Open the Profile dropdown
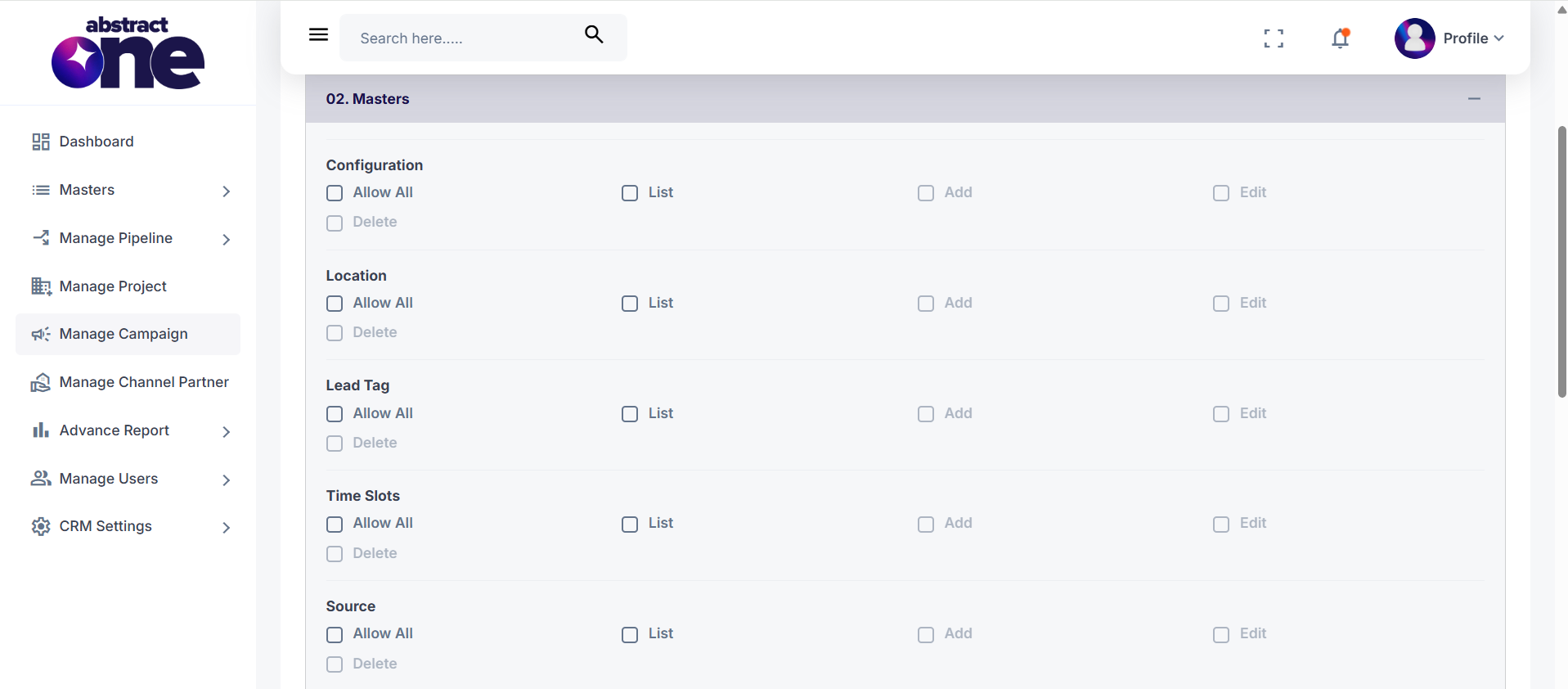 (1474, 38)
